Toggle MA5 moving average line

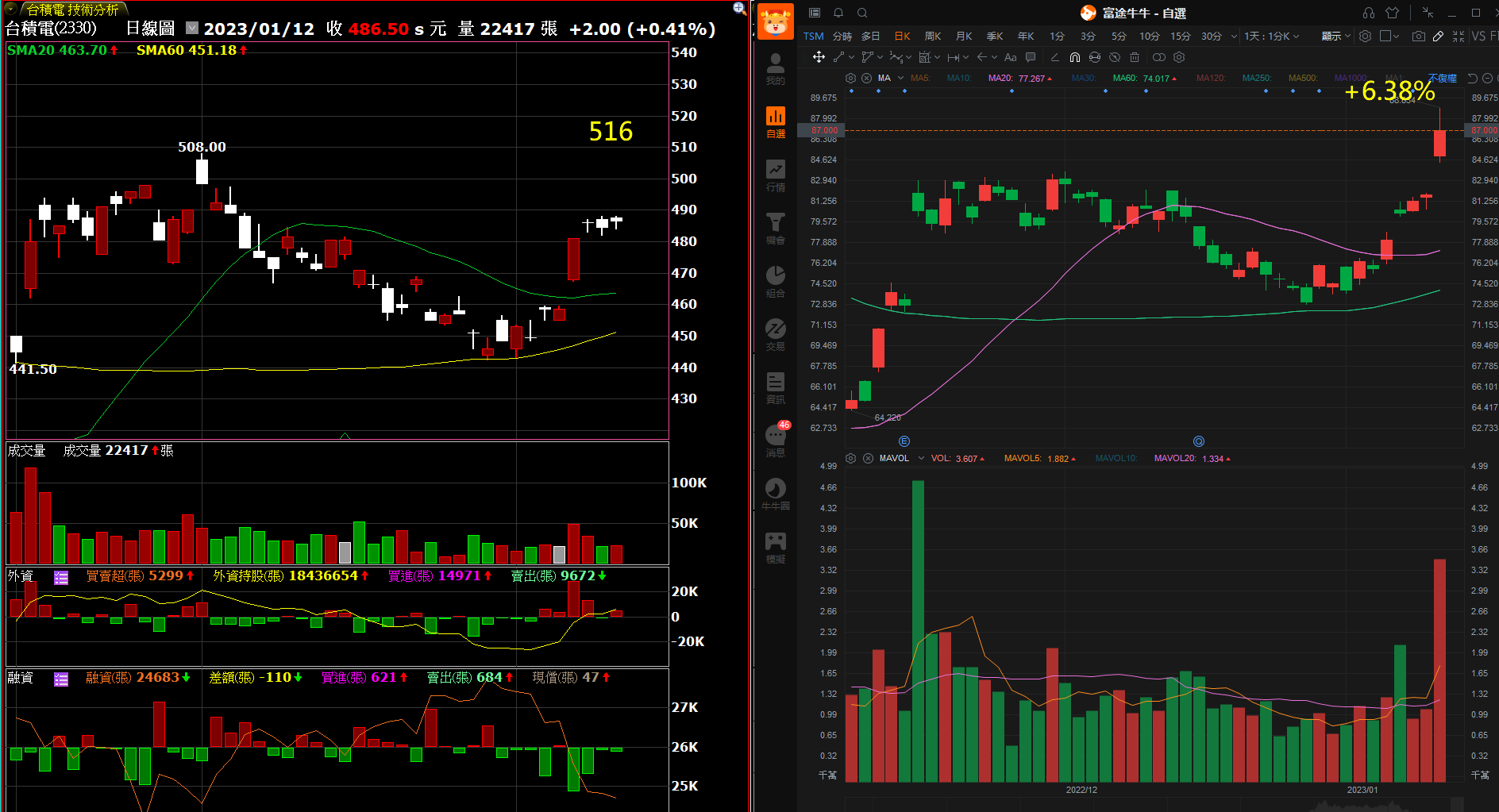click(920, 78)
